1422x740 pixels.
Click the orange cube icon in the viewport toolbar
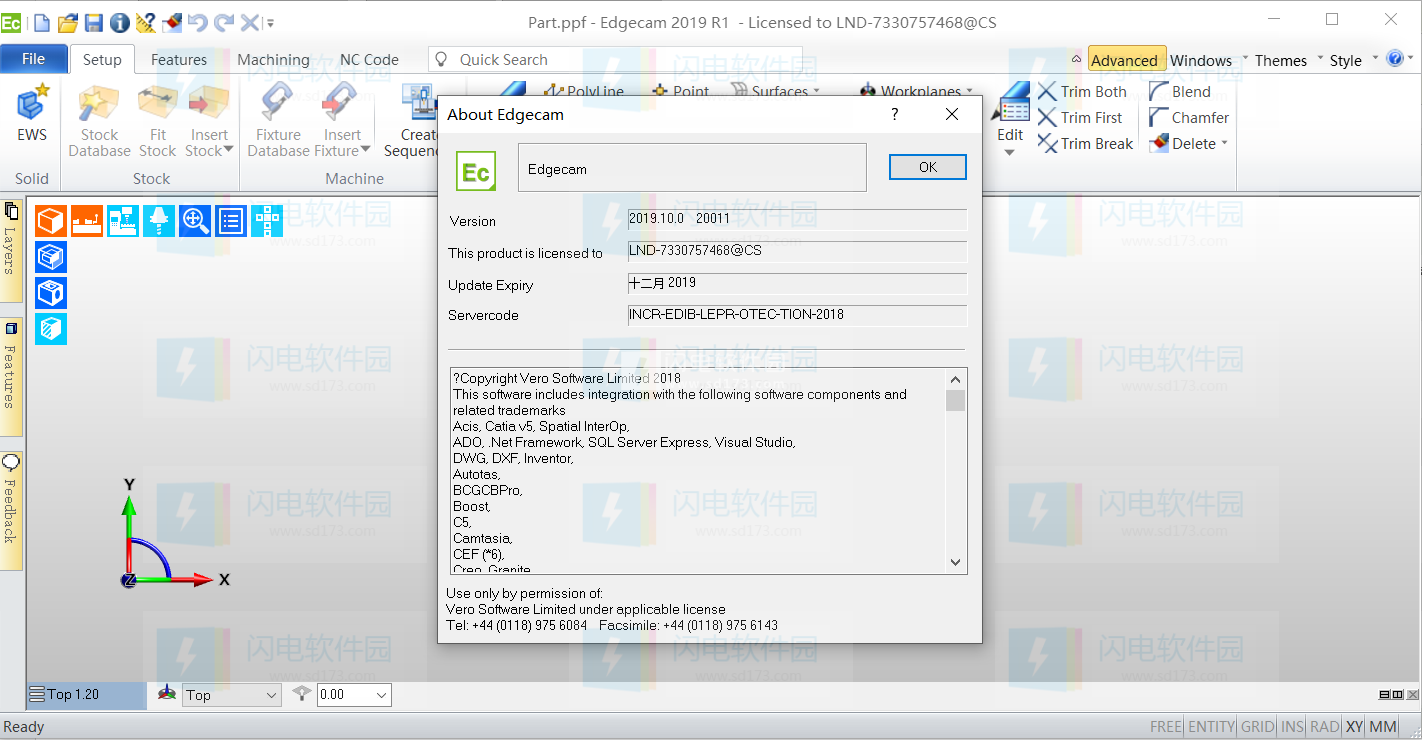(51, 221)
